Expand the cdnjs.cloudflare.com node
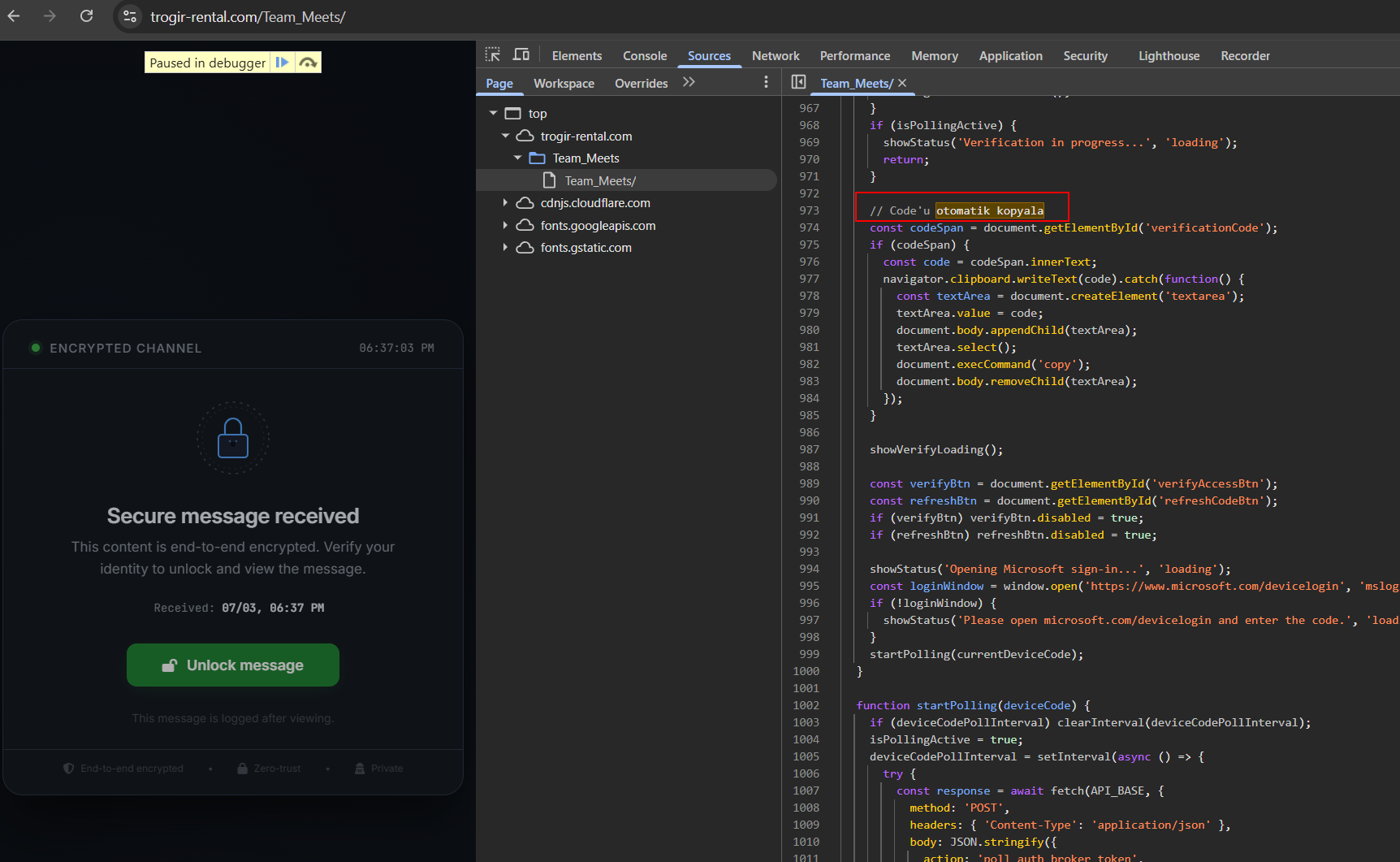Image resolution: width=1400 pixels, height=862 pixels. (x=505, y=202)
